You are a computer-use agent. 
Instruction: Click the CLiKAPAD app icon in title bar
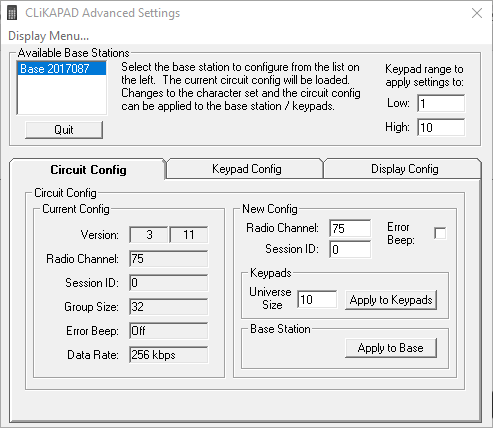(x=12, y=13)
